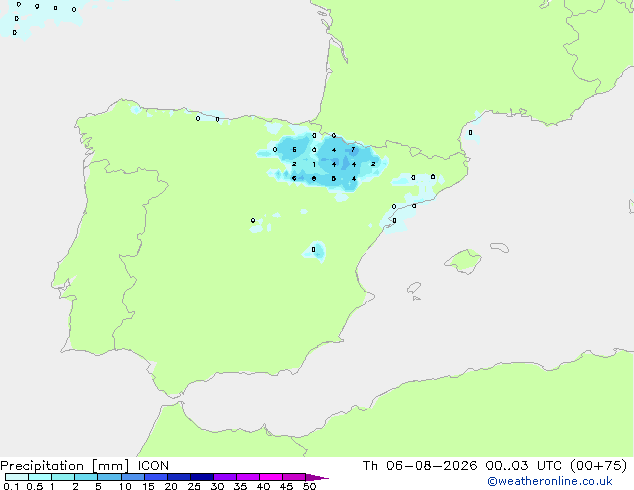This screenshot has width=634, height=490.
Task: Click the "ICON" model name label
Action: pyautogui.click(x=153, y=466)
